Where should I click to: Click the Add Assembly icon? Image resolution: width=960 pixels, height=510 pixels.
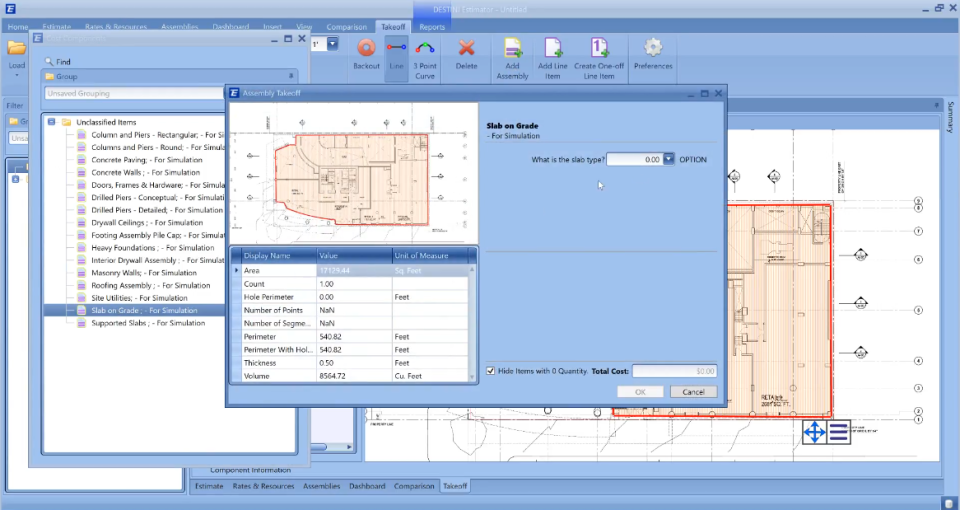pyautogui.click(x=512, y=48)
